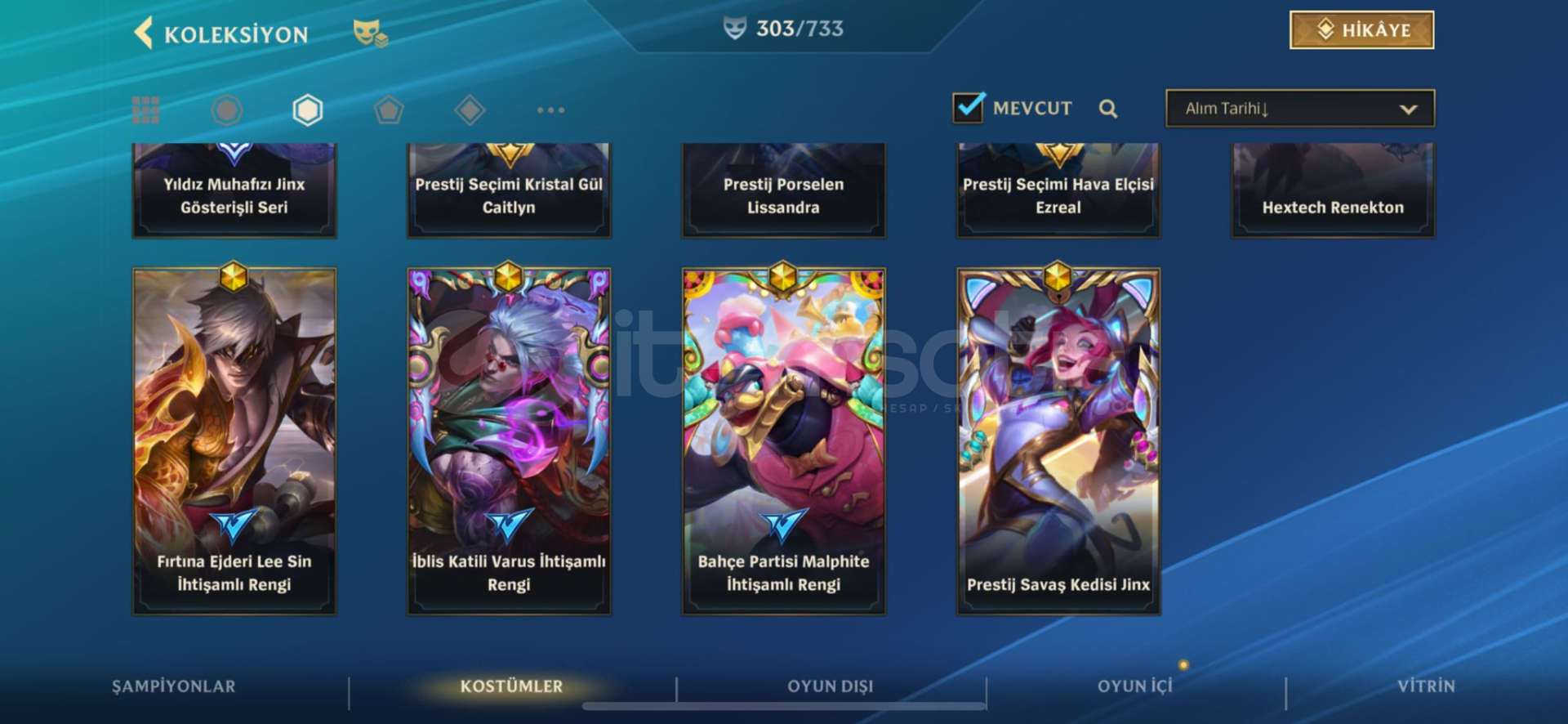The width and height of the screenshot is (1568, 724).
Task: Open the Alım Tarihi sort dropdown
Action: pyautogui.click(x=1300, y=109)
